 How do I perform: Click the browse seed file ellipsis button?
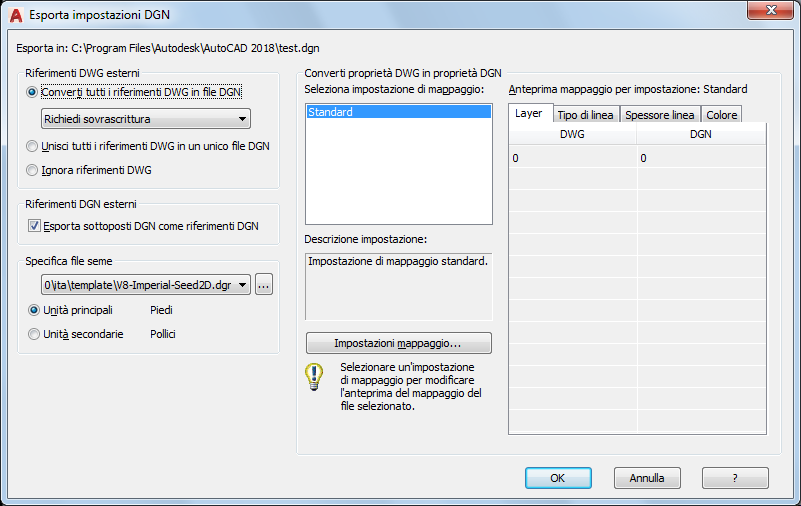[264, 285]
